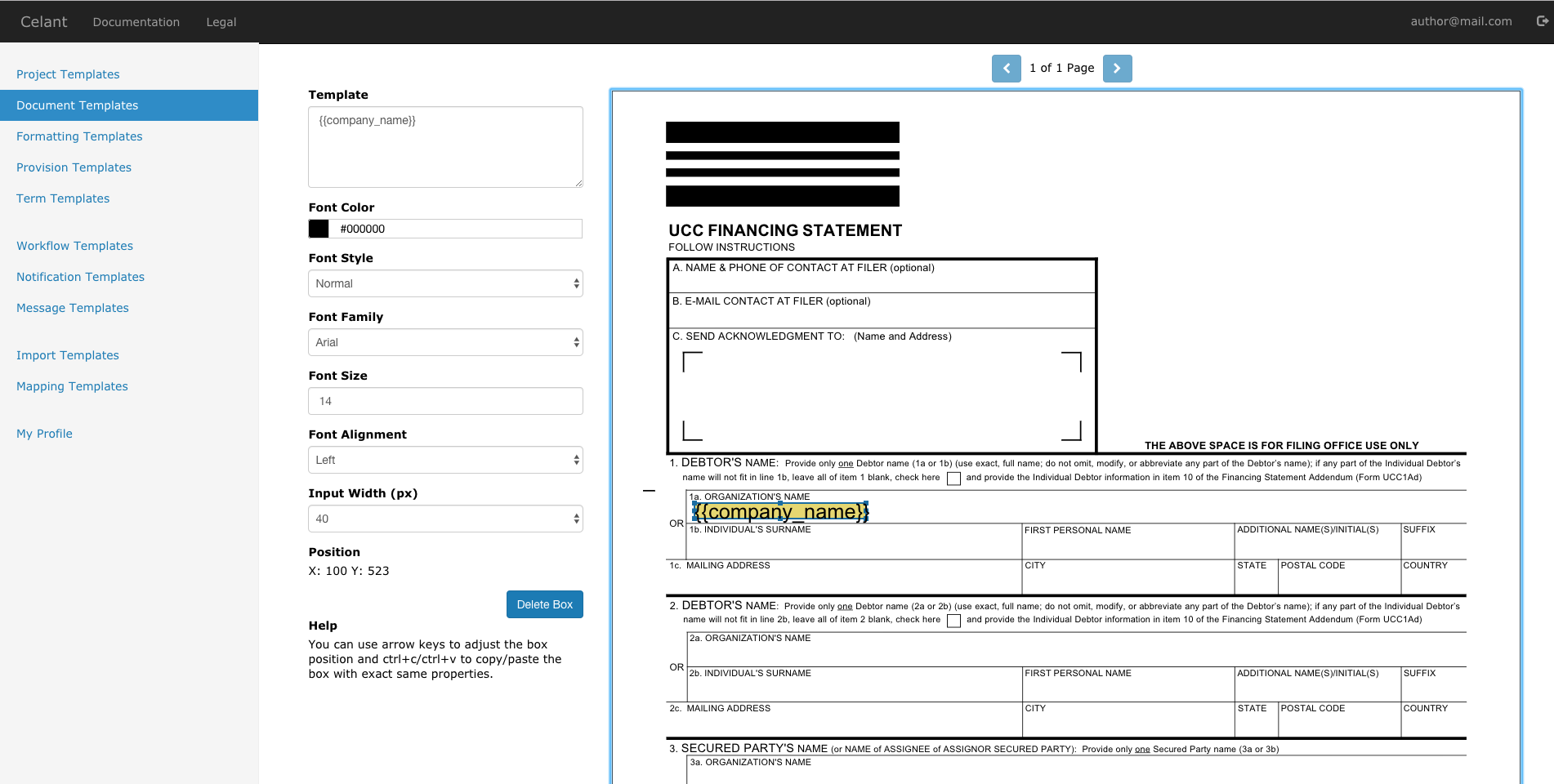Click the logout icon in the top bar
Viewport: 1554px width, 784px height.
tap(1539, 20)
